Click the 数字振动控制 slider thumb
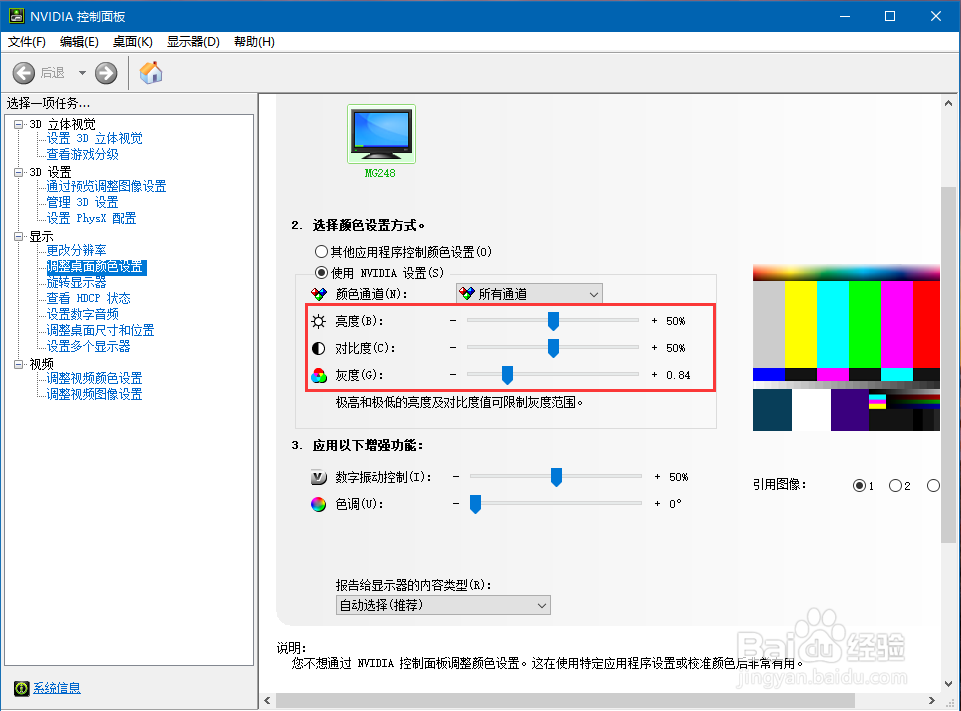The image size is (961, 711). 556,476
